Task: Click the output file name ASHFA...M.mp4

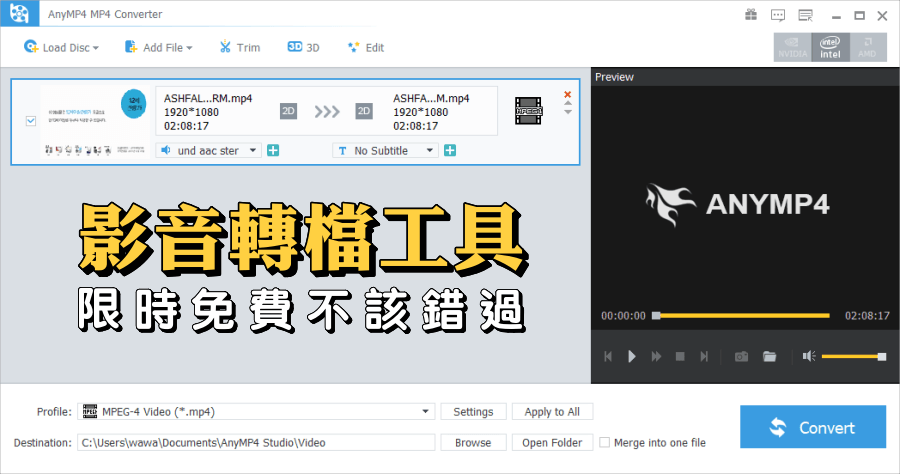Action: [431, 98]
